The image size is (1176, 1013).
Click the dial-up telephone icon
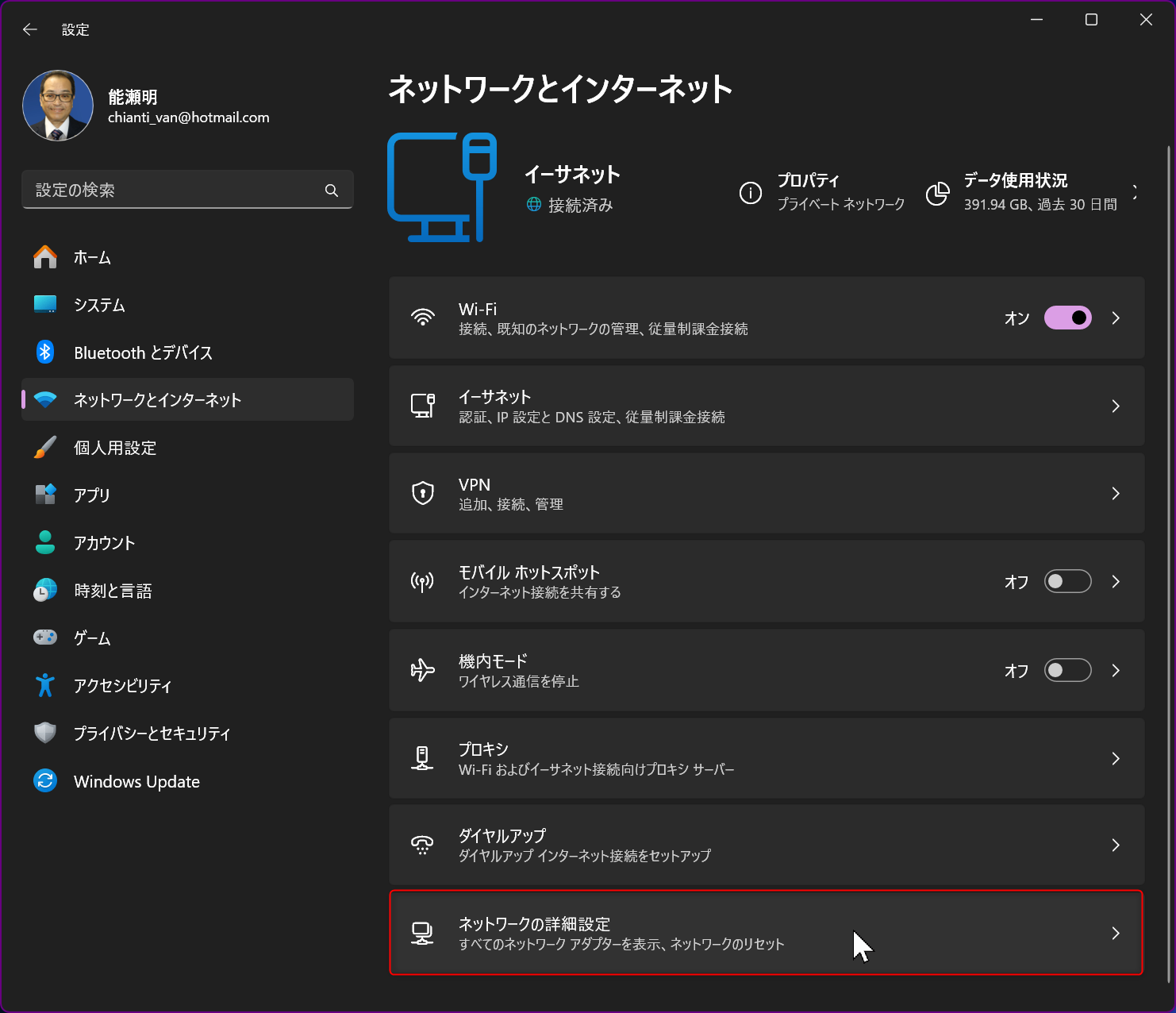(422, 845)
